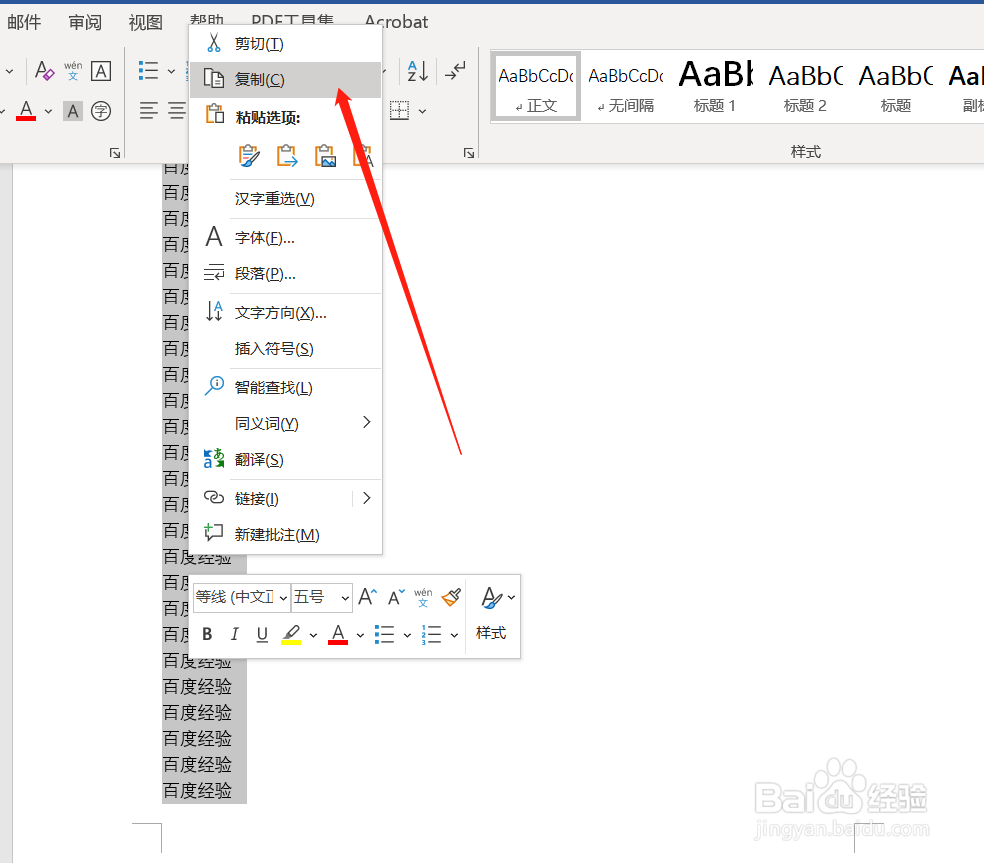Select the Format Painter on the mini toolbar
This screenshot has width=984, height=863.
pos(451,597)
